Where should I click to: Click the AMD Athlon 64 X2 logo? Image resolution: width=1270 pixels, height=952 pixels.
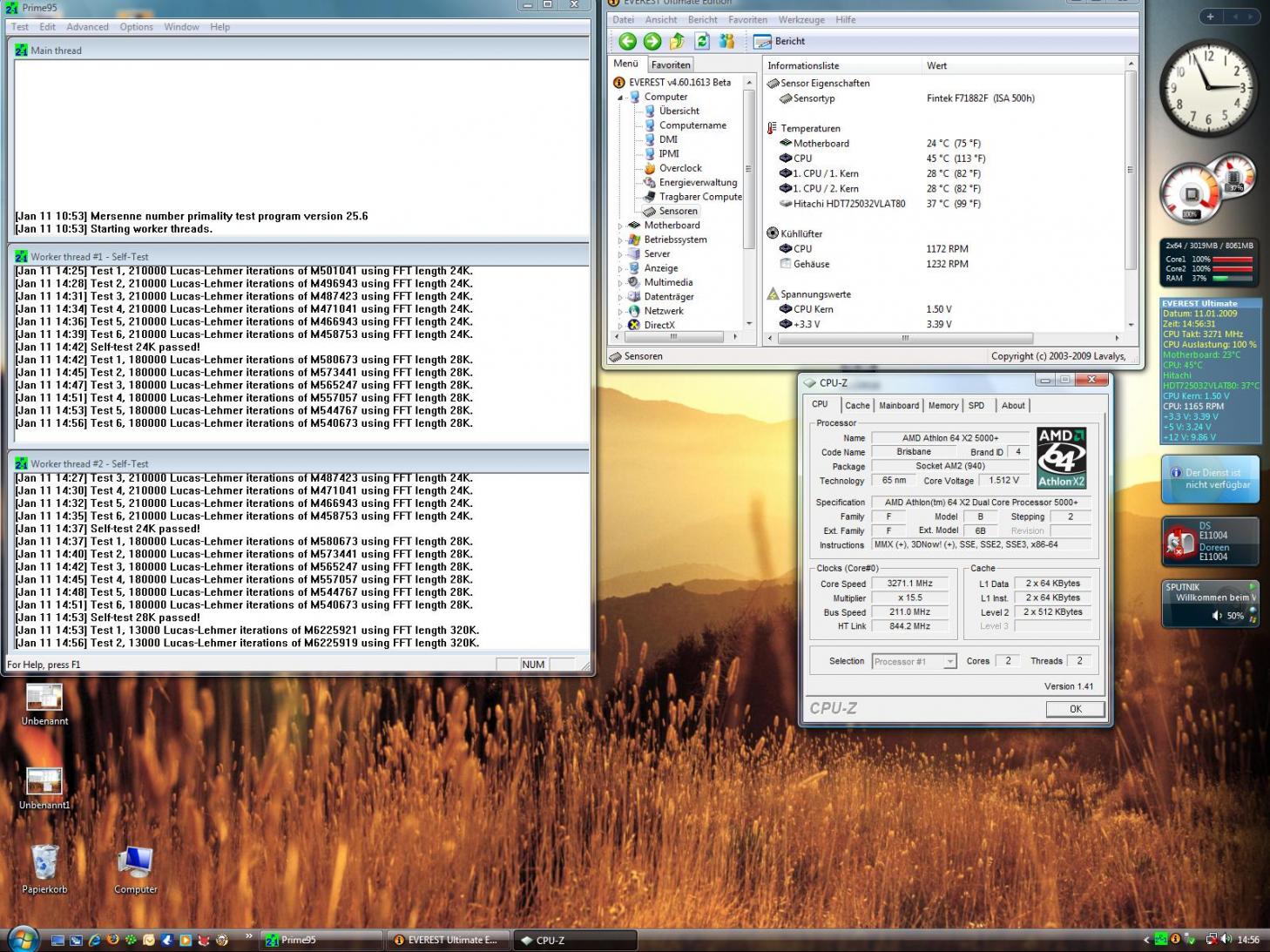pyautogui.click(x=1062, y=457)
